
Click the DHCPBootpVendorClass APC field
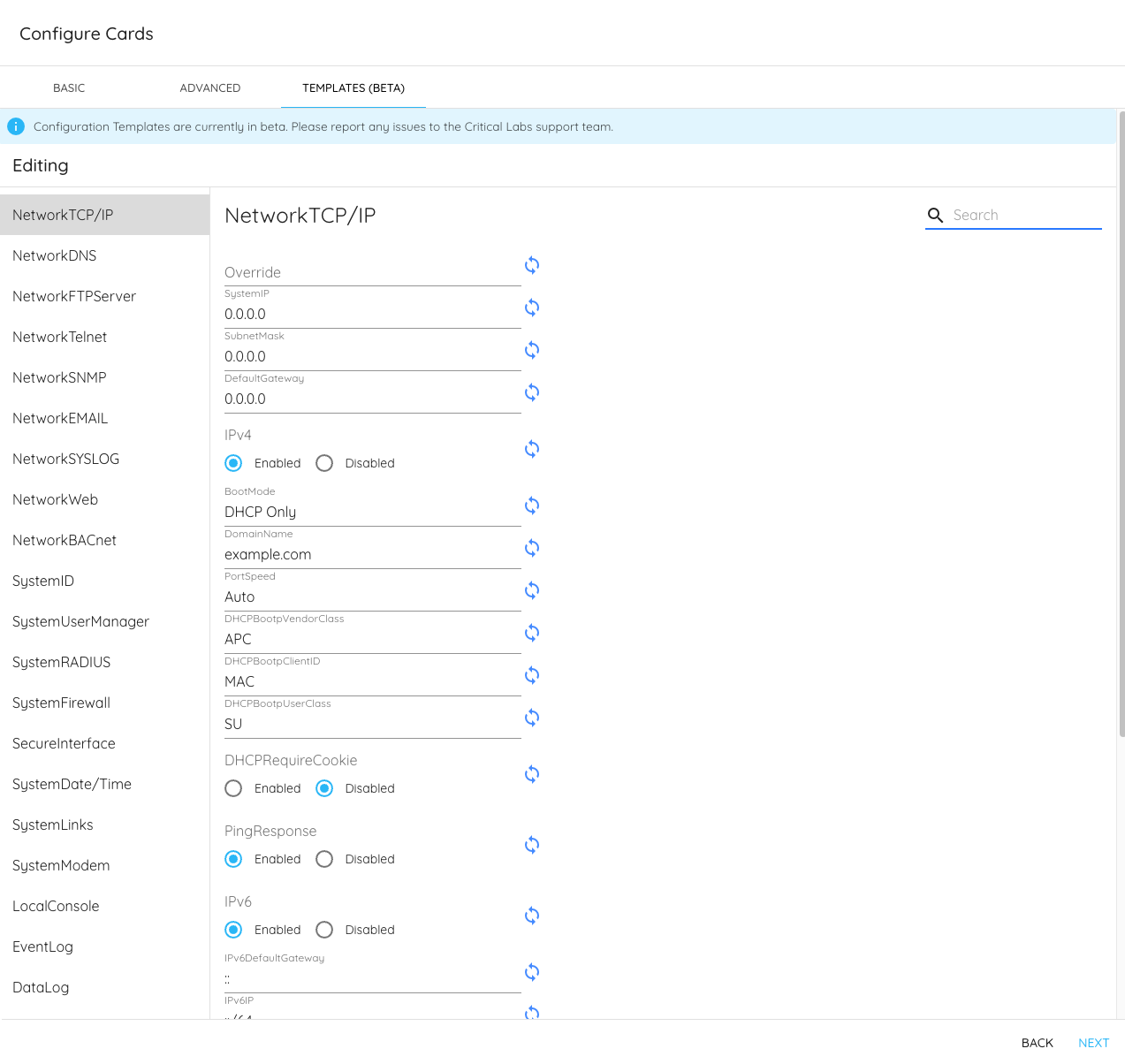pyautogui.click(x=373, y=639)
